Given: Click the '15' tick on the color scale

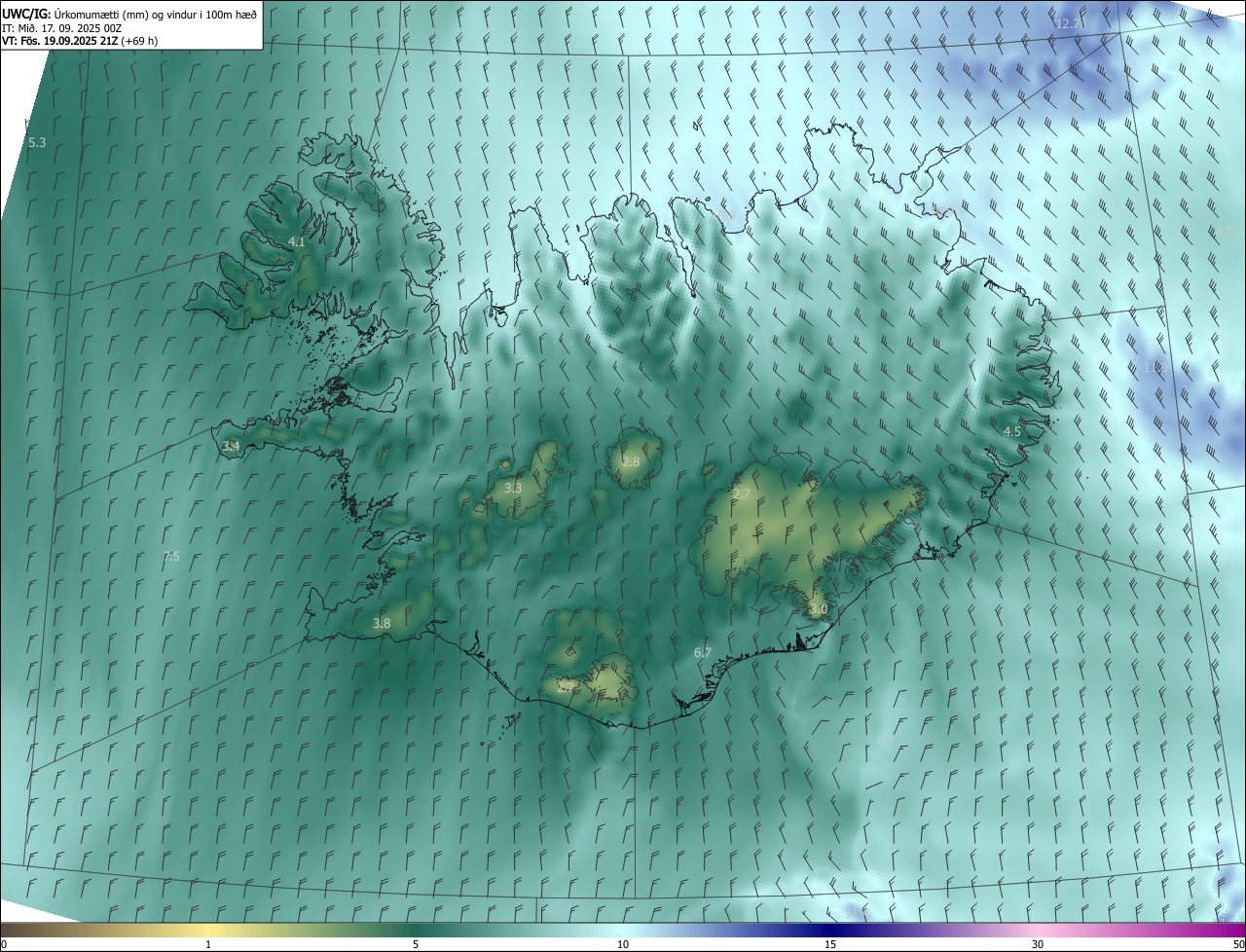Looking at the screenshot, I should 830,944.
